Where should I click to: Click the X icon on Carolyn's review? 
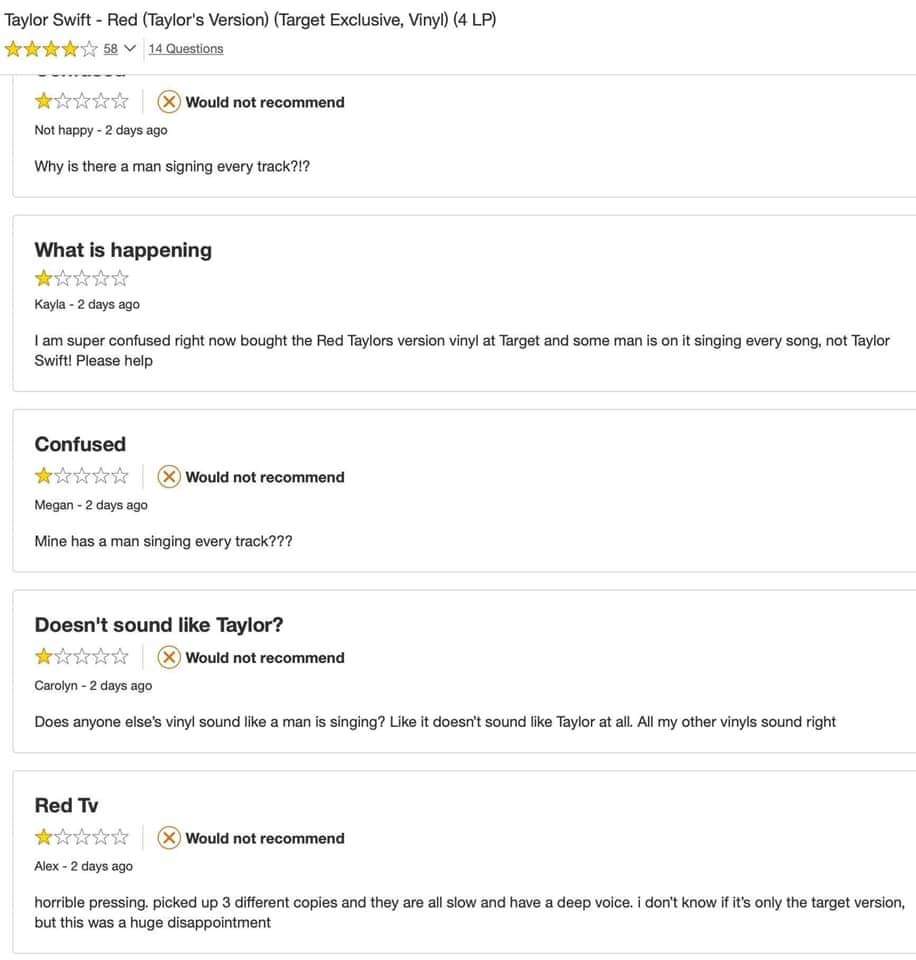click(170, 658)
